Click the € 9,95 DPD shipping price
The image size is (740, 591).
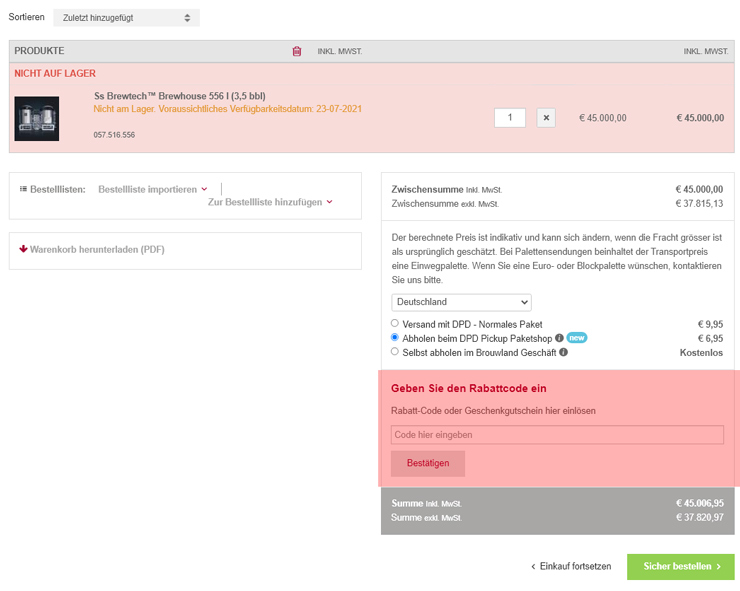pyautogui.click(x=710, y=324)
